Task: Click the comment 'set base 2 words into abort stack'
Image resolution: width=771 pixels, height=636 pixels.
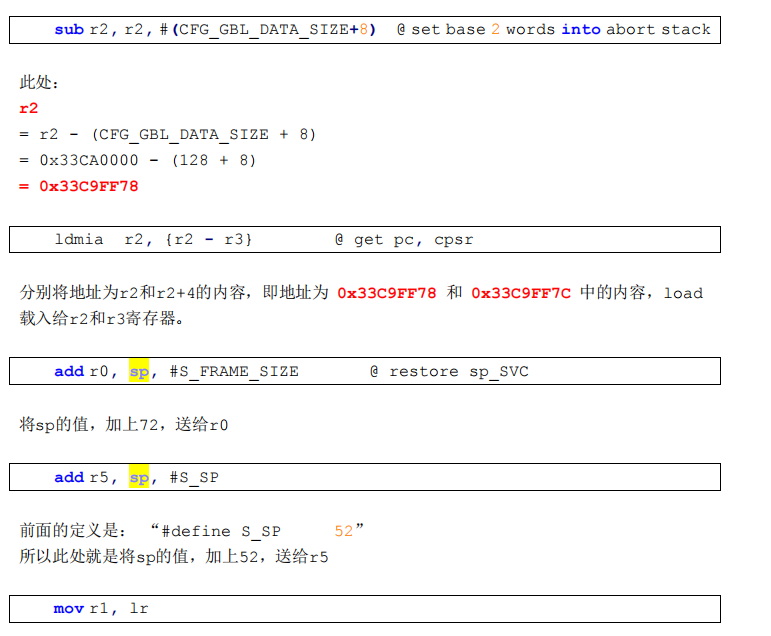Action: pyautogui.click(x=561, y=30)
